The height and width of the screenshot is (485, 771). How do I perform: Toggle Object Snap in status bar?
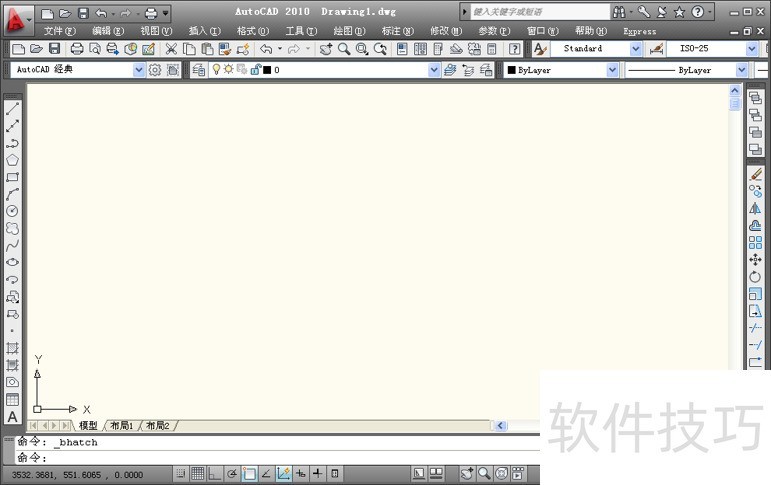click(250, 473)
